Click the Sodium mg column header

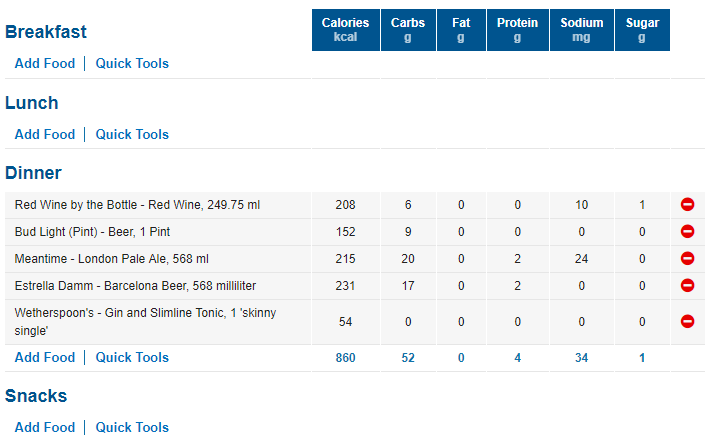(x=582, y=30)
